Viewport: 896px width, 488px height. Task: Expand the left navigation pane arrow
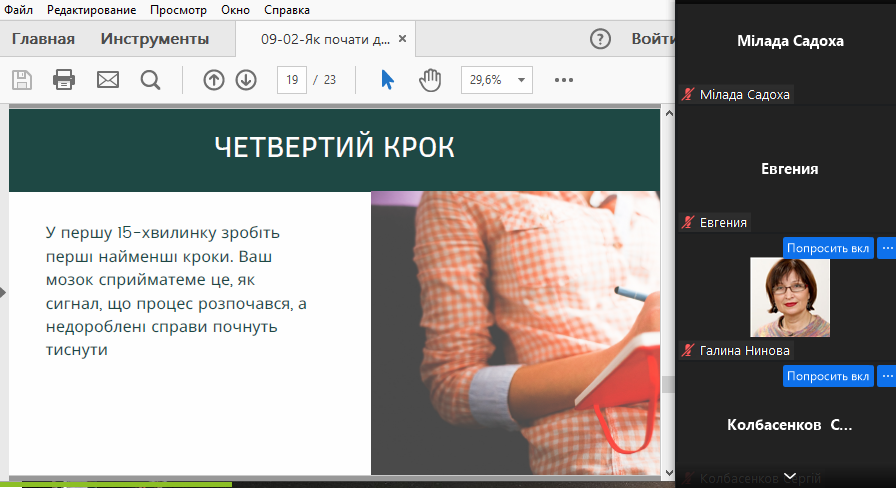tap(4, 292)
